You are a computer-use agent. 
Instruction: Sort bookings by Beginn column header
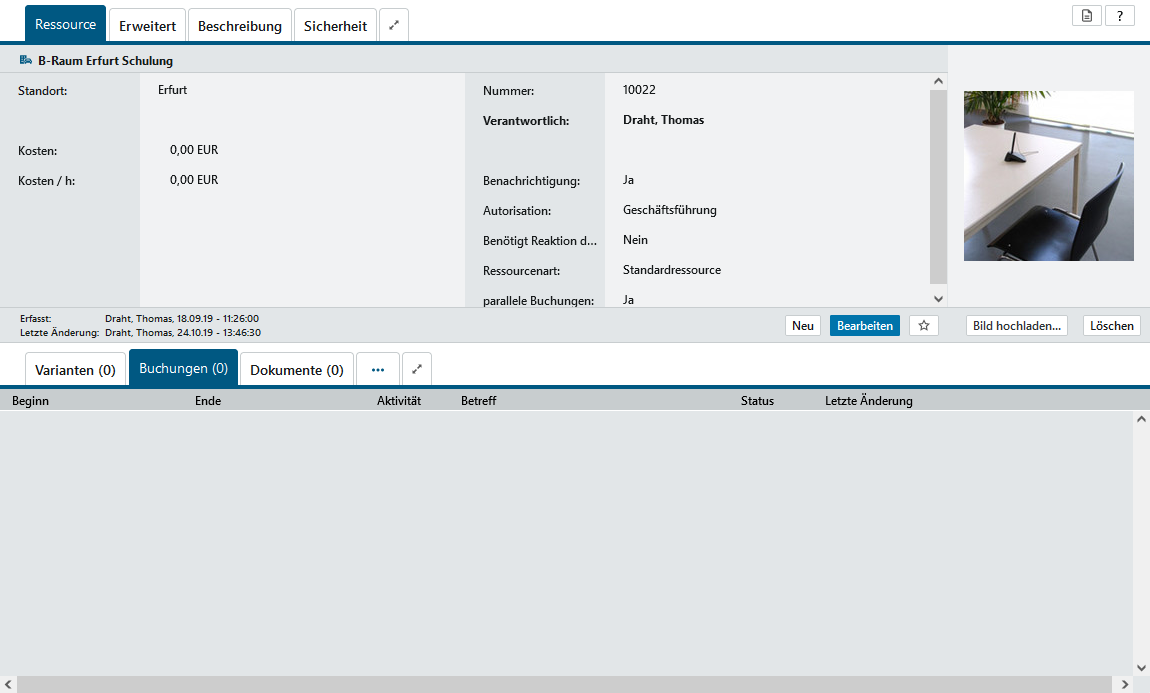click(x=30, y=401)
